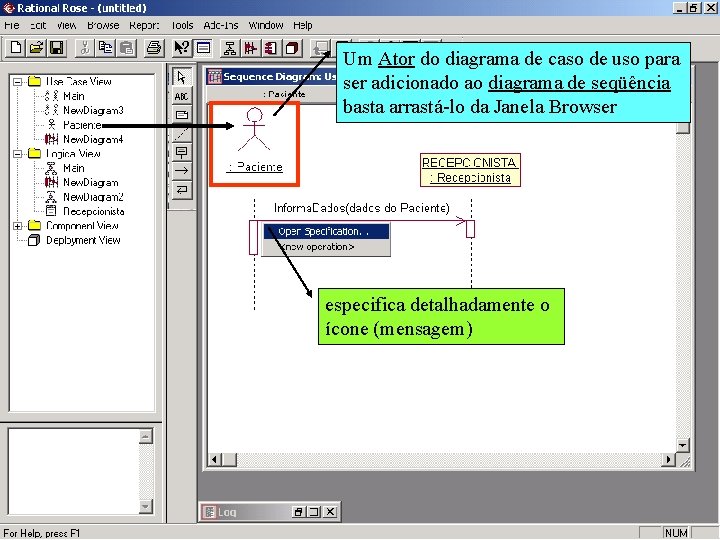Click the New model toolbar icon
The width and height of the screenshot is (720, 540).
[x=16, y=48]
